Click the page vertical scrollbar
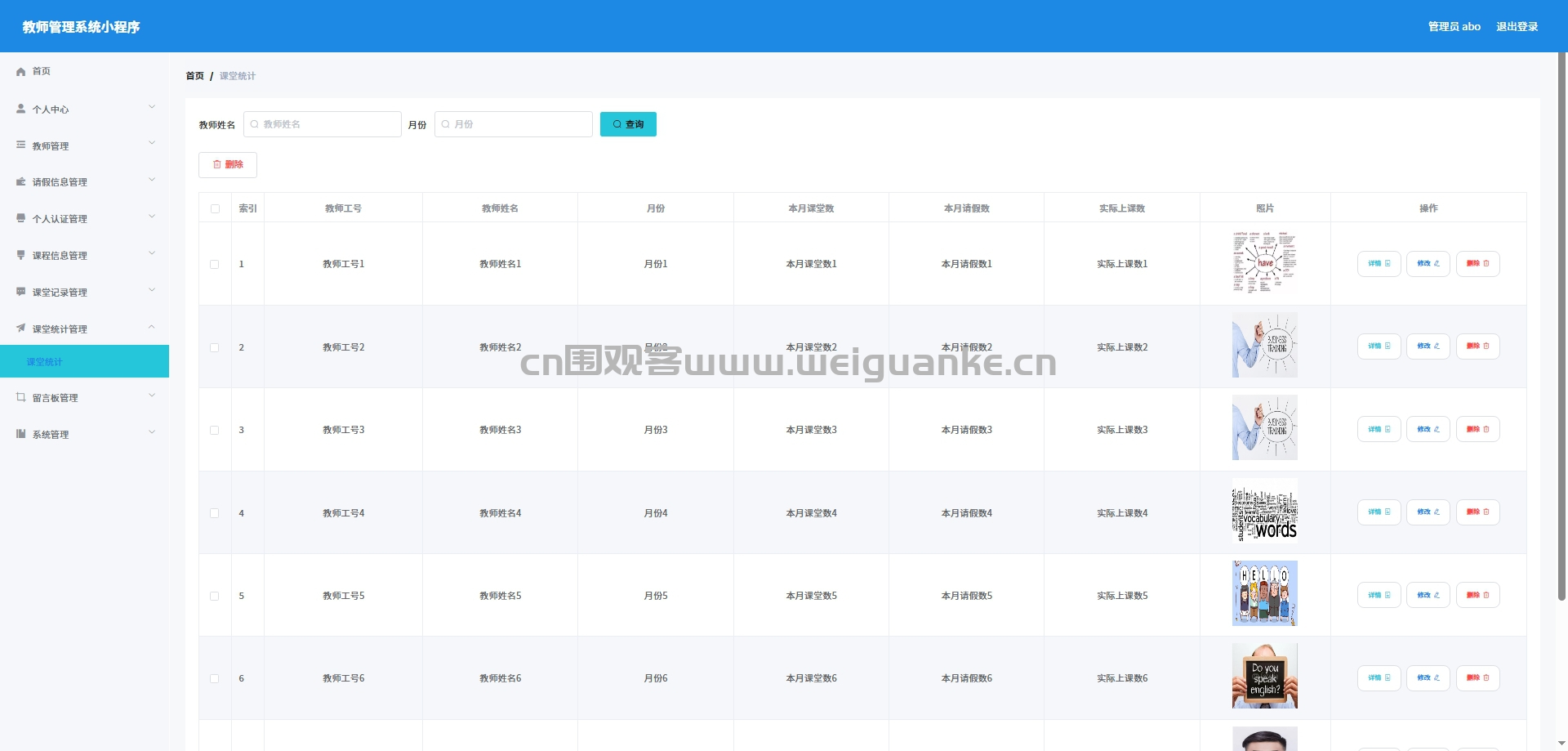 (x=1562, y=327)
